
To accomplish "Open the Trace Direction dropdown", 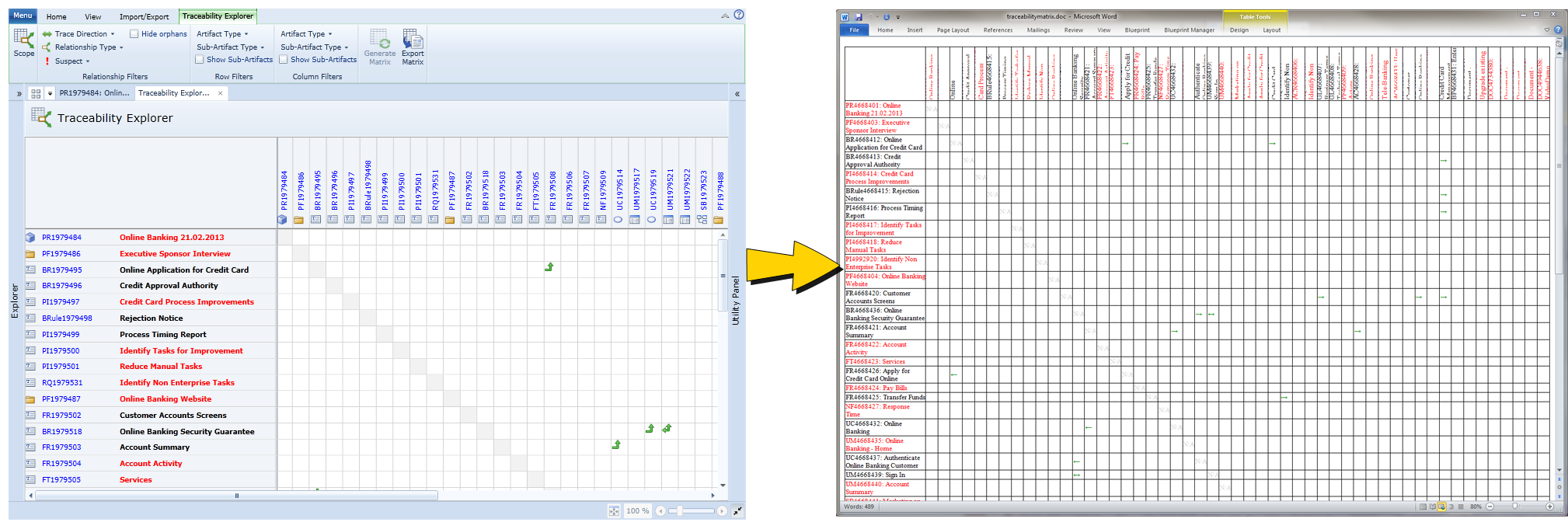I will pos(78,34).
